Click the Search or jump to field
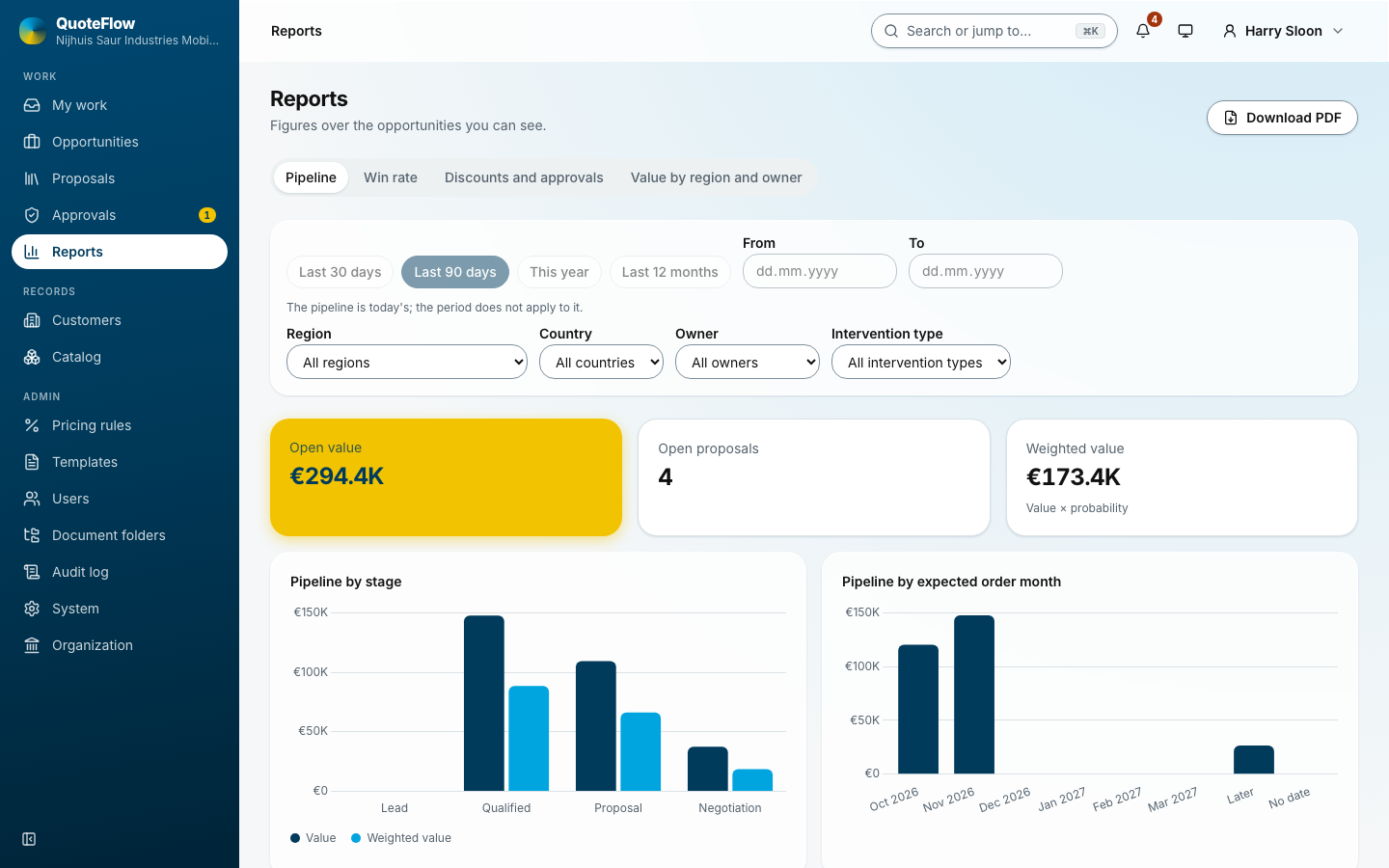Image resolution: width=1389 pixels, height=868 pixels. [994, 31]
